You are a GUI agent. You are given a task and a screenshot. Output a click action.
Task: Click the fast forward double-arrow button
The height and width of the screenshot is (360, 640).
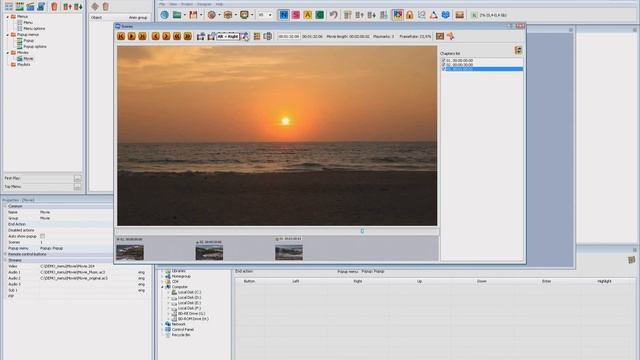(x=187, y=36)
